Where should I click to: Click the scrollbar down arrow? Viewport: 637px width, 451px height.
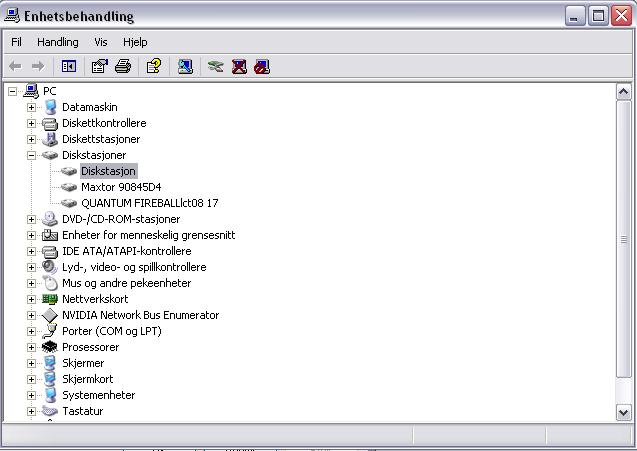pos(624,412)
